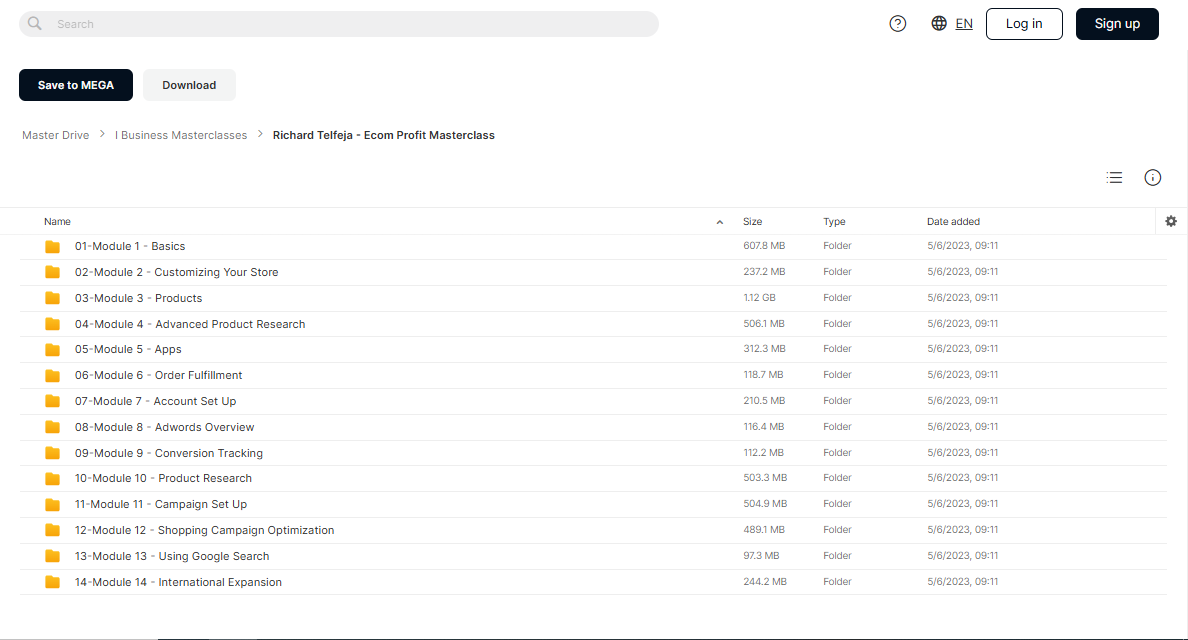Click the 506.1 MB size value
This screenshot has height=640, width=1188.
[764, 323]
